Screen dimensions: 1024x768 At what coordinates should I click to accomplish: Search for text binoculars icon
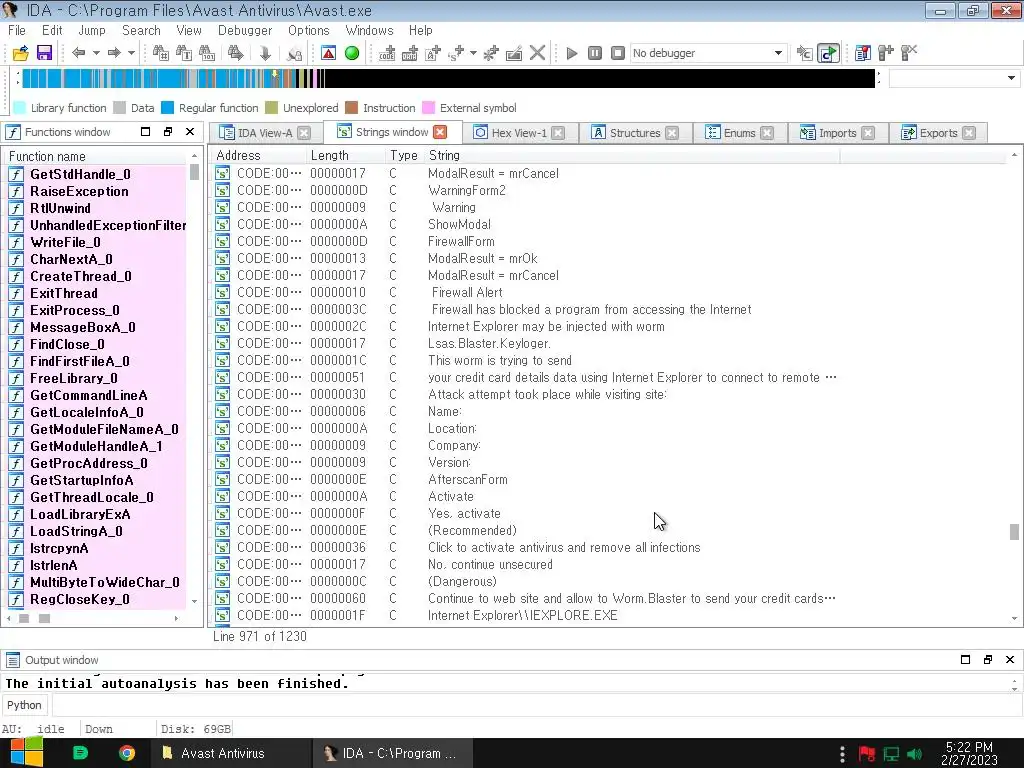184,53
